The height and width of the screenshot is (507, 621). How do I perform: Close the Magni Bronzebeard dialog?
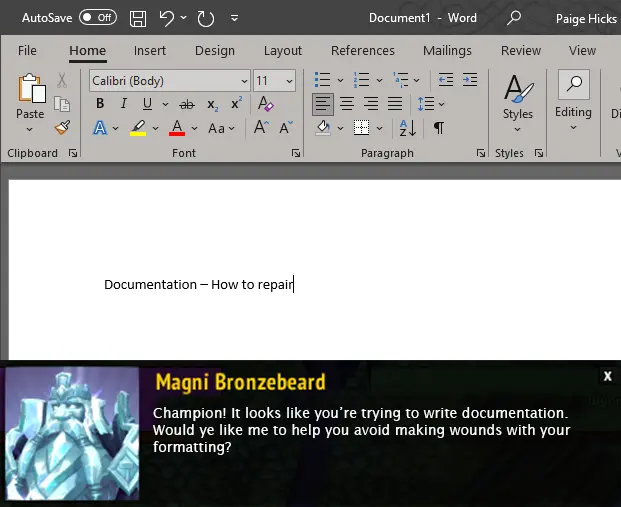click(608, 376)
